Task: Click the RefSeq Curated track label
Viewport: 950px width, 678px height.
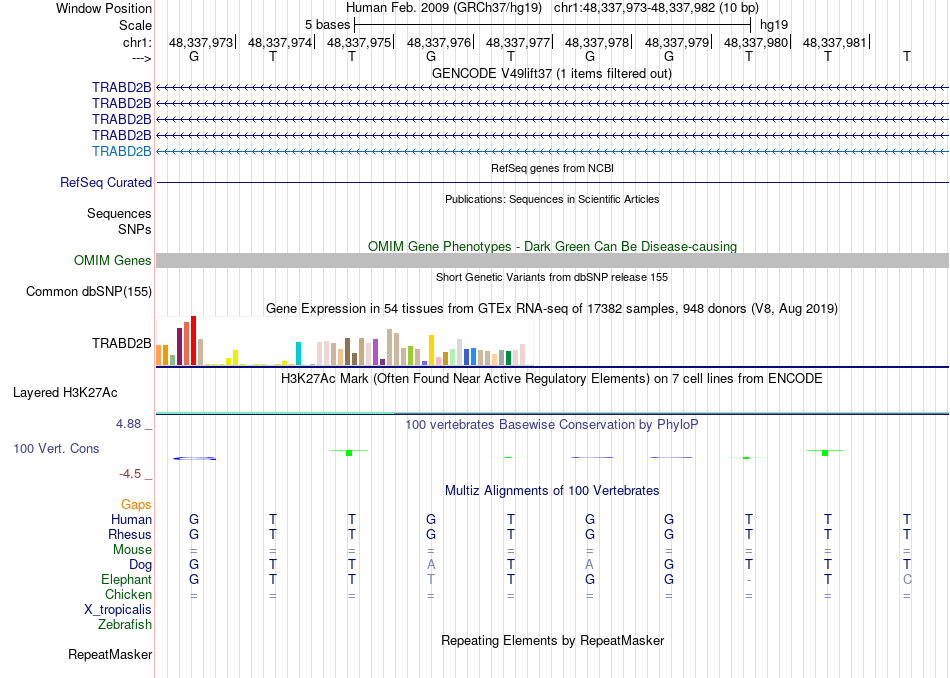Action: pos(106,182)
